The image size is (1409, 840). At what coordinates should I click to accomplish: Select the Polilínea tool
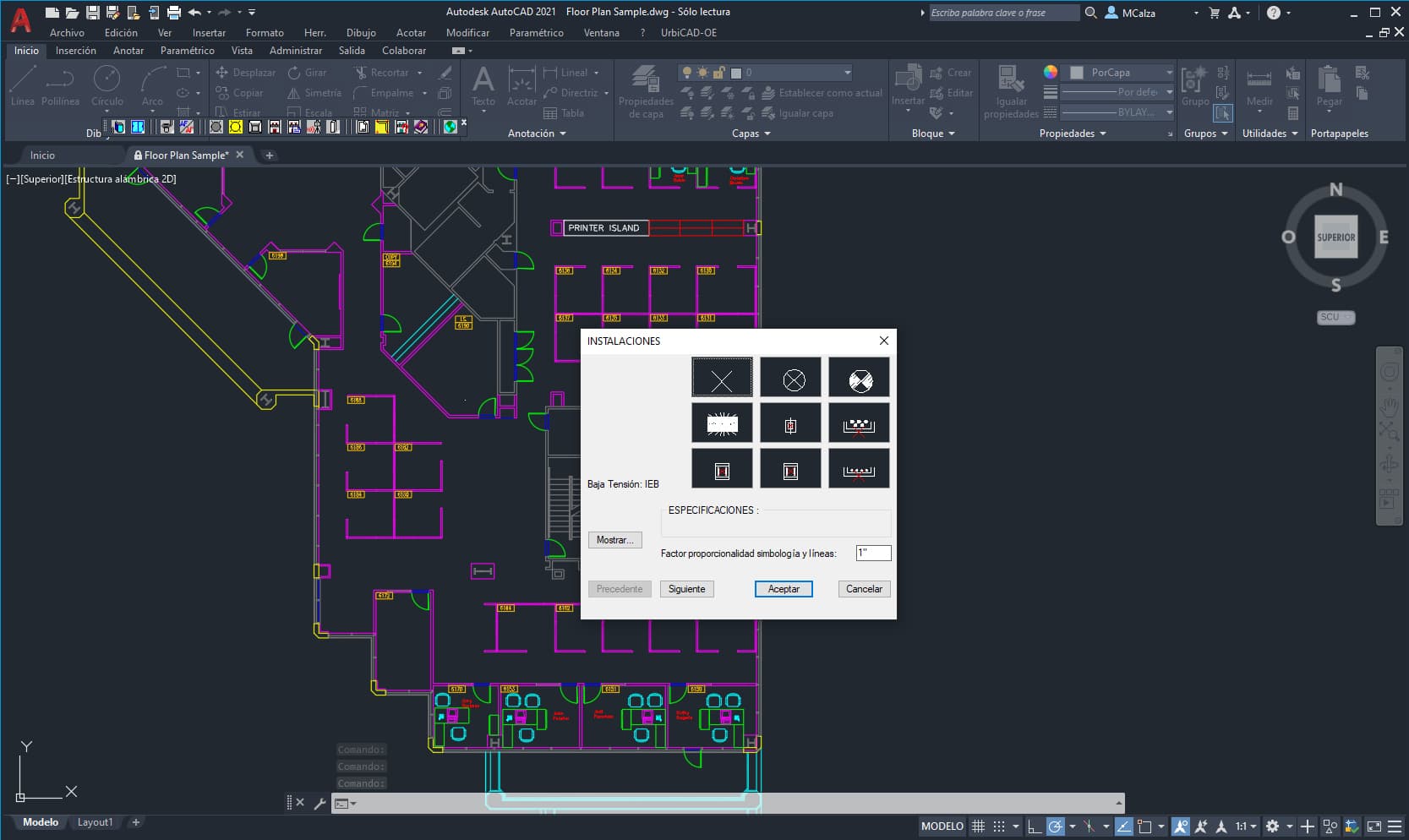(60, 85)
